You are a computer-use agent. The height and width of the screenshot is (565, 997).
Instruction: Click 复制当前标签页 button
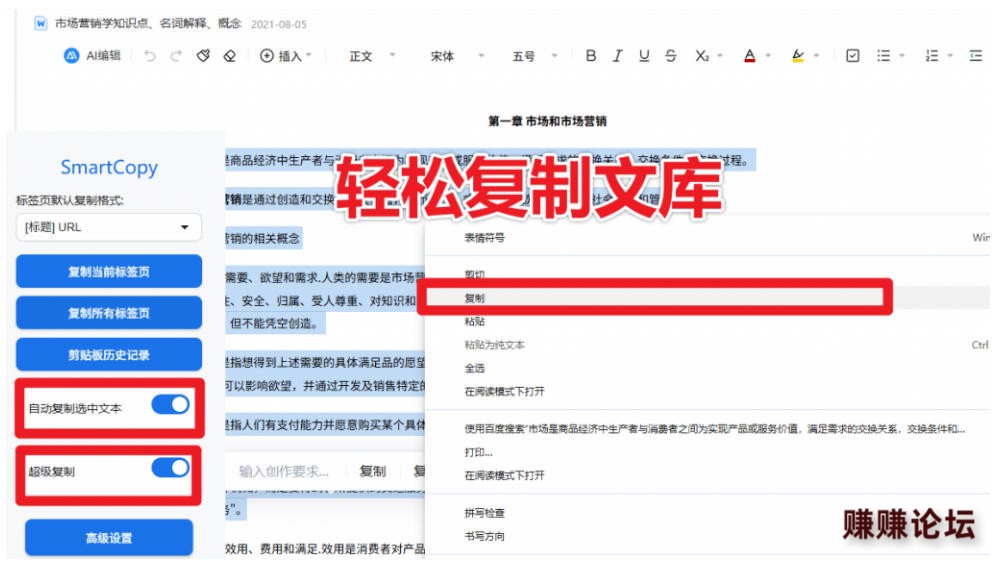point(109,271)
